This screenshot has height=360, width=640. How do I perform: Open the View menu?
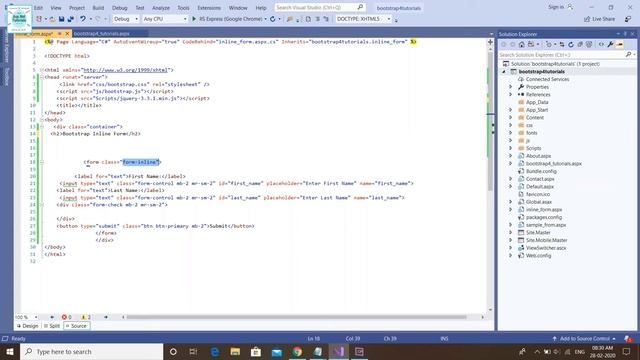(x=56, y=8)
